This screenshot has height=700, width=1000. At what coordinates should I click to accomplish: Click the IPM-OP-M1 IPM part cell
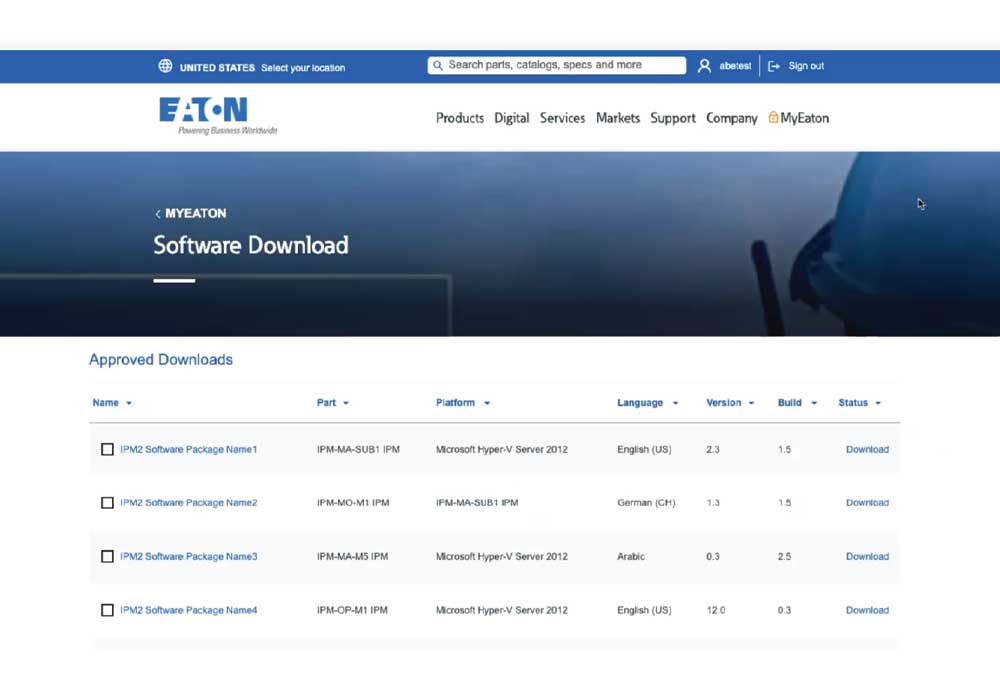(352, 610)
